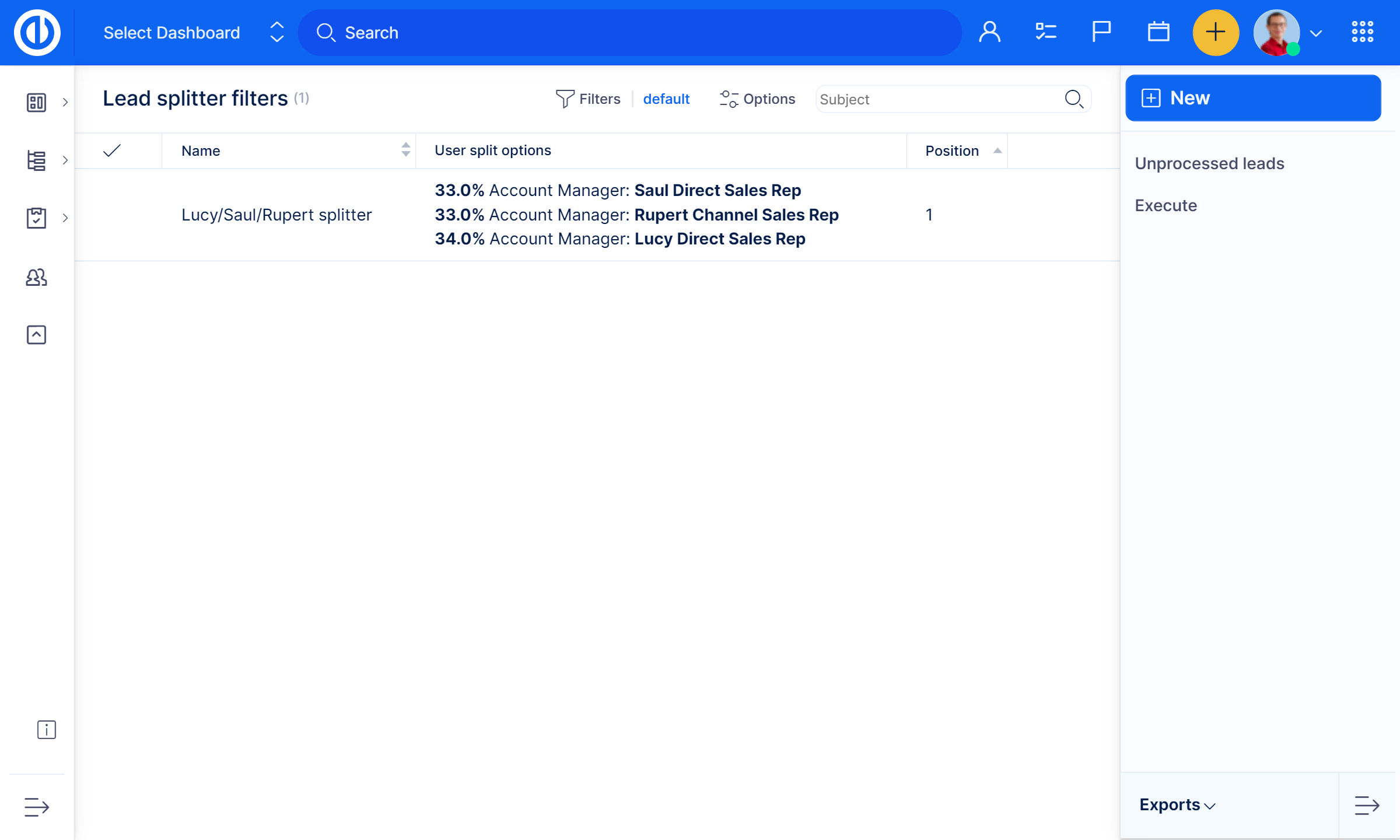Open the contacts people icon in sidebar
This screenshot has width=1400, height=840.
point(36,277)
